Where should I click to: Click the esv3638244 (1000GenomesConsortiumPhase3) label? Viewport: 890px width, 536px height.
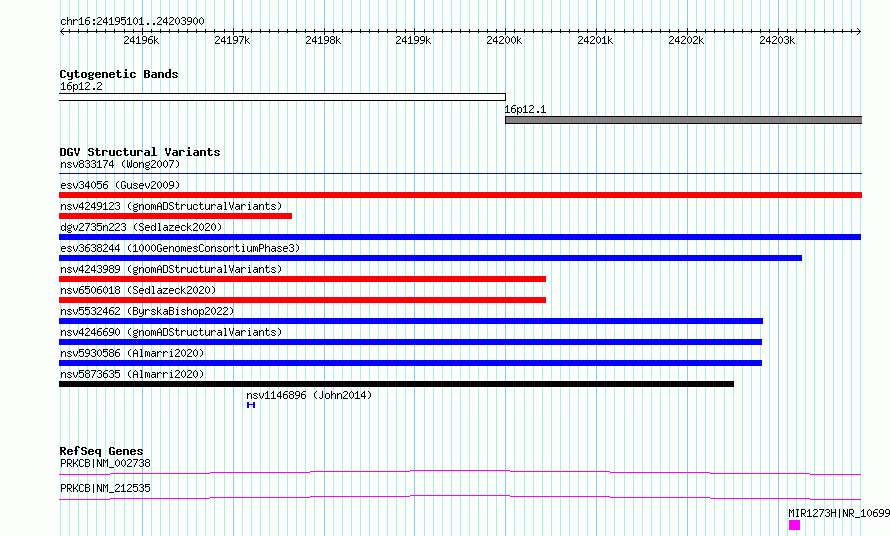click(180, 248)
